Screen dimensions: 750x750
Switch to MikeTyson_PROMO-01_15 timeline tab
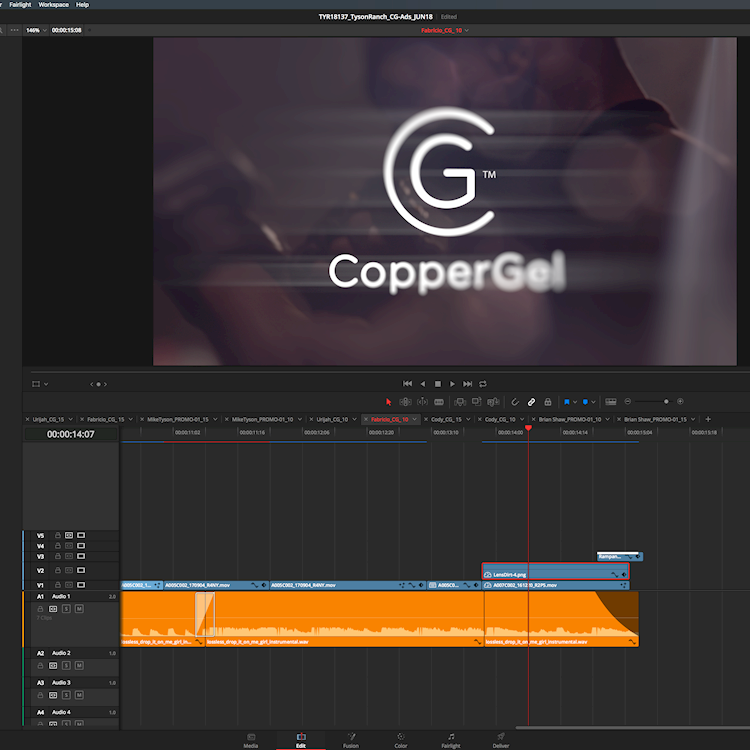pyautogui.click(x=178, y=419)
